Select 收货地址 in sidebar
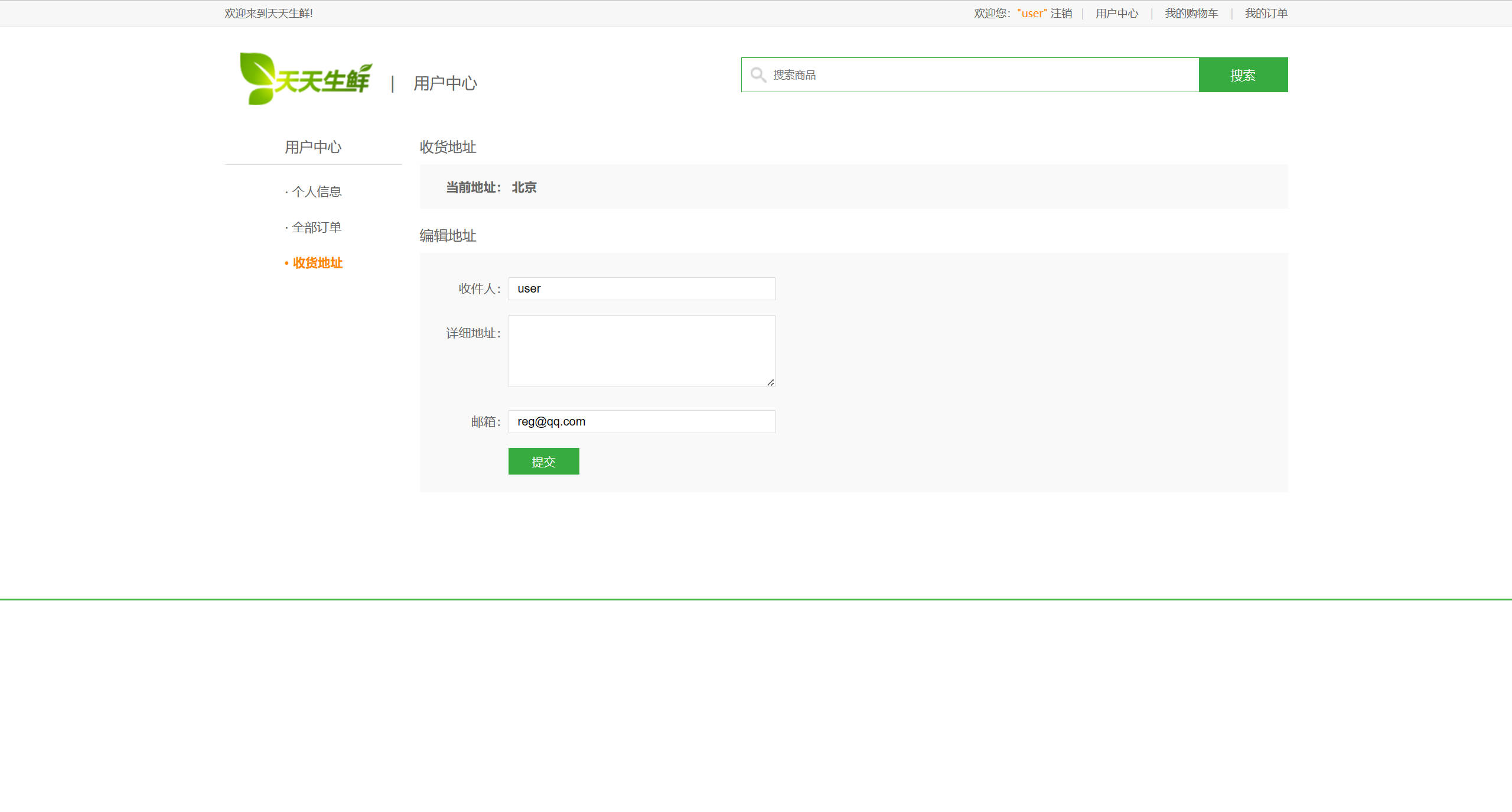Screen dimensions: 1512x812 click(317, 263)
